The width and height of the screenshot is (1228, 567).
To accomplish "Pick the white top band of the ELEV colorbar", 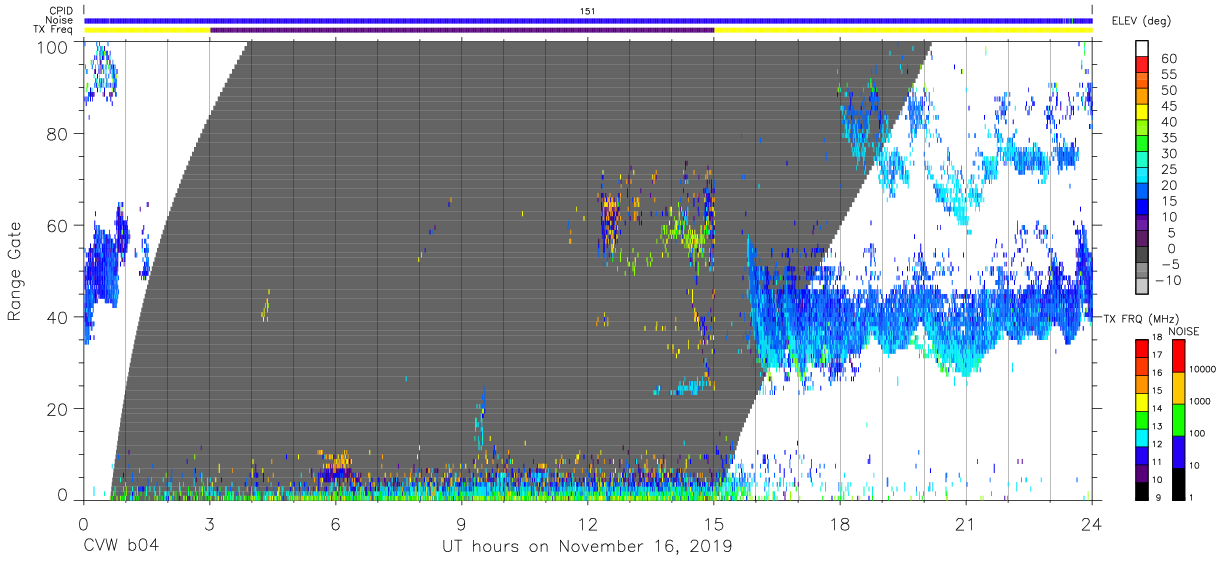I will point(1143,49).
